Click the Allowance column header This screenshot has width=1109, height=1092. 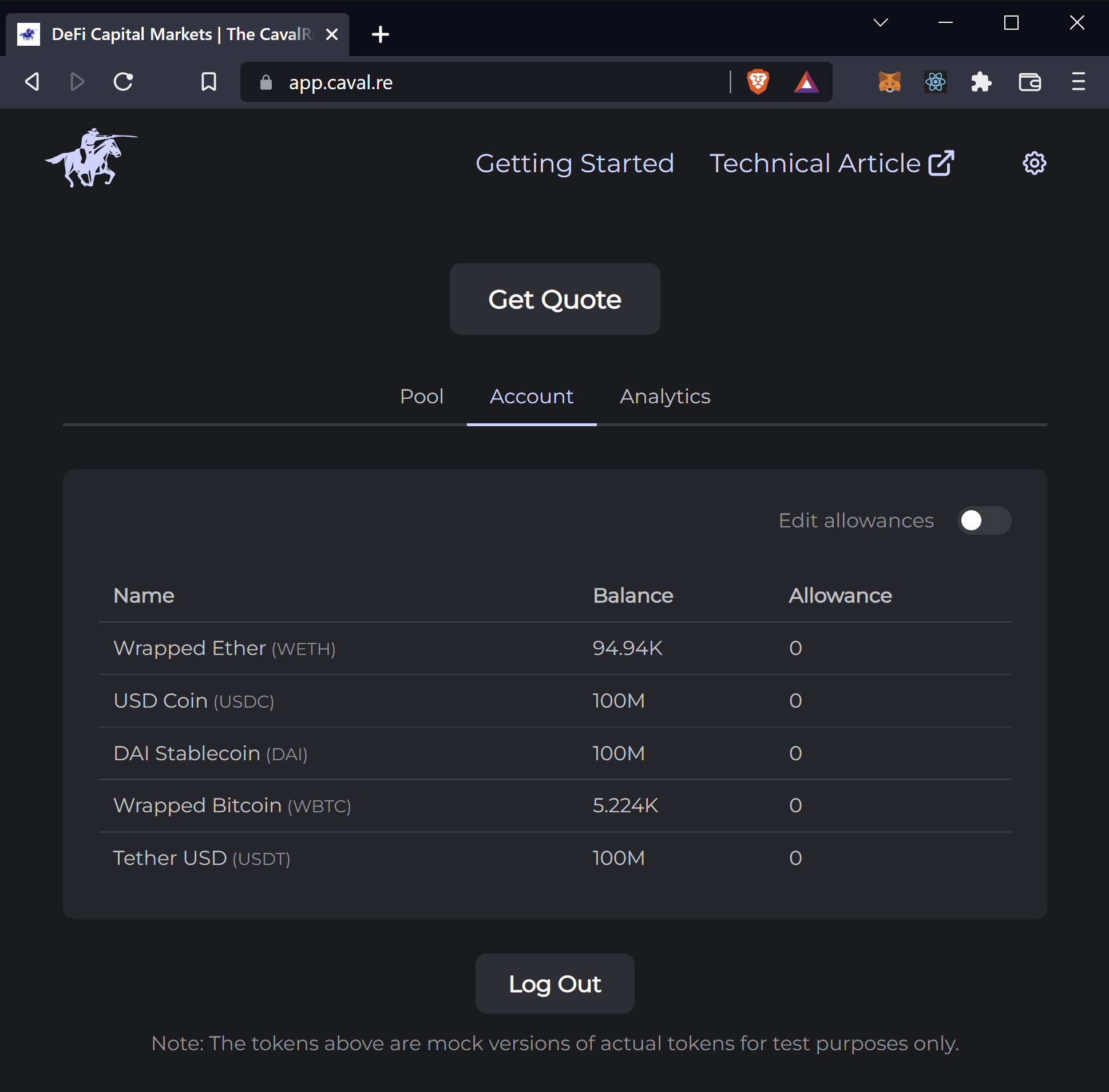pos(840,595)
